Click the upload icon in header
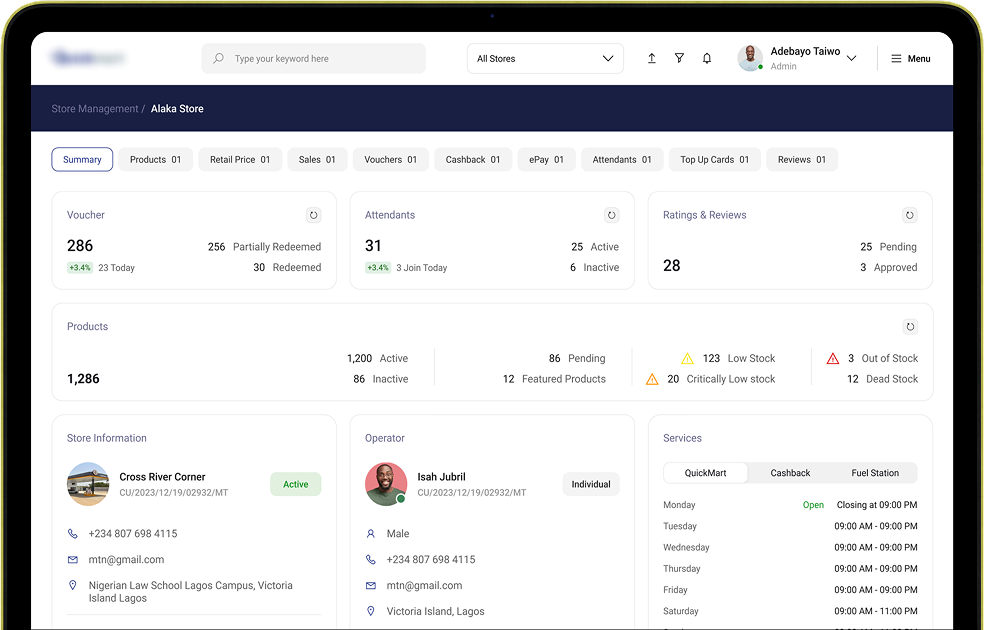 [651, 58]
